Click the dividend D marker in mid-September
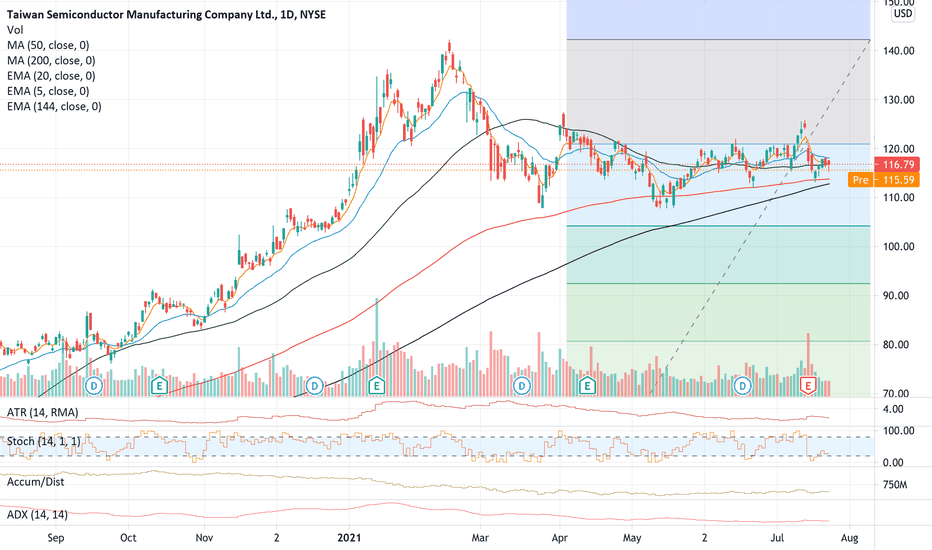Viewport: 932px width, 550px height. pos(94,386)
